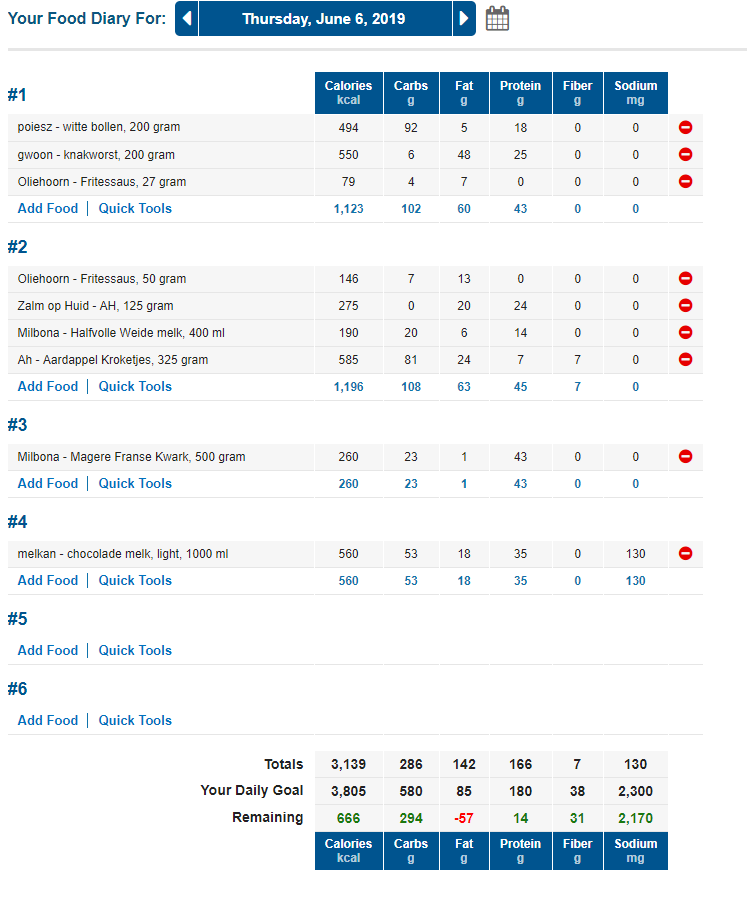
Task: Remove Zalm op Huid entry
Action: coord(685,306)
